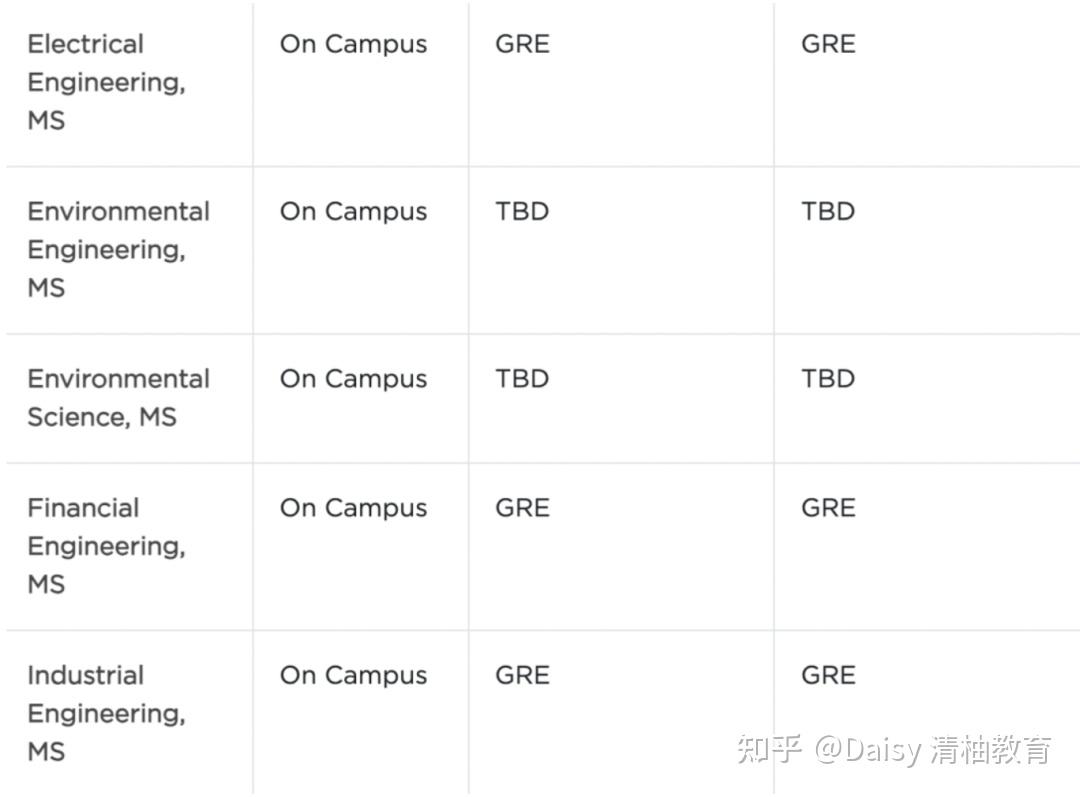Click the first TBD in Environmental Science row
The width and height of the screenshot is (1080, 797).
pos(522,379)
